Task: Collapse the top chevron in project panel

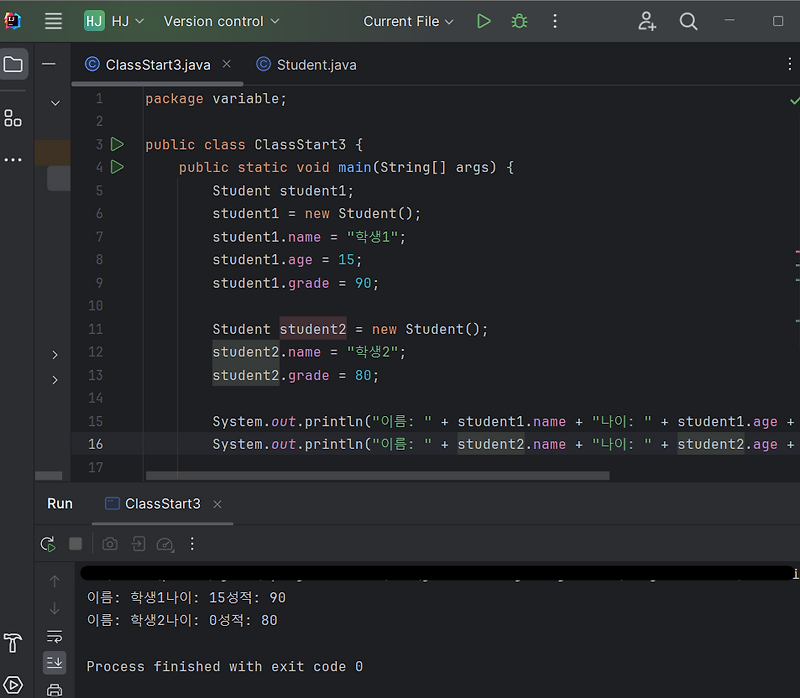Action: pyautogui.click(x=55, y=104)
